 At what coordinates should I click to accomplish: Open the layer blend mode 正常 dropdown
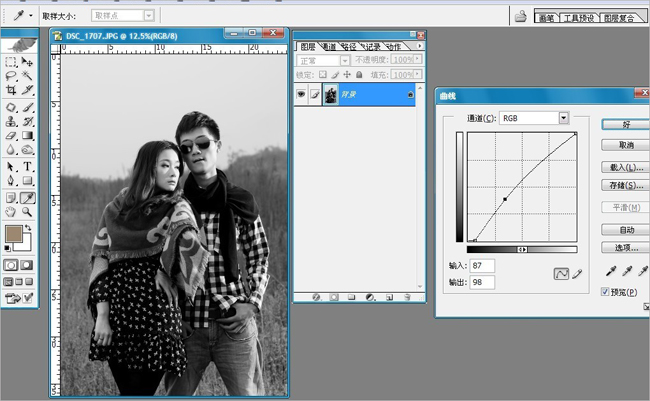click(x=344, y=61)
